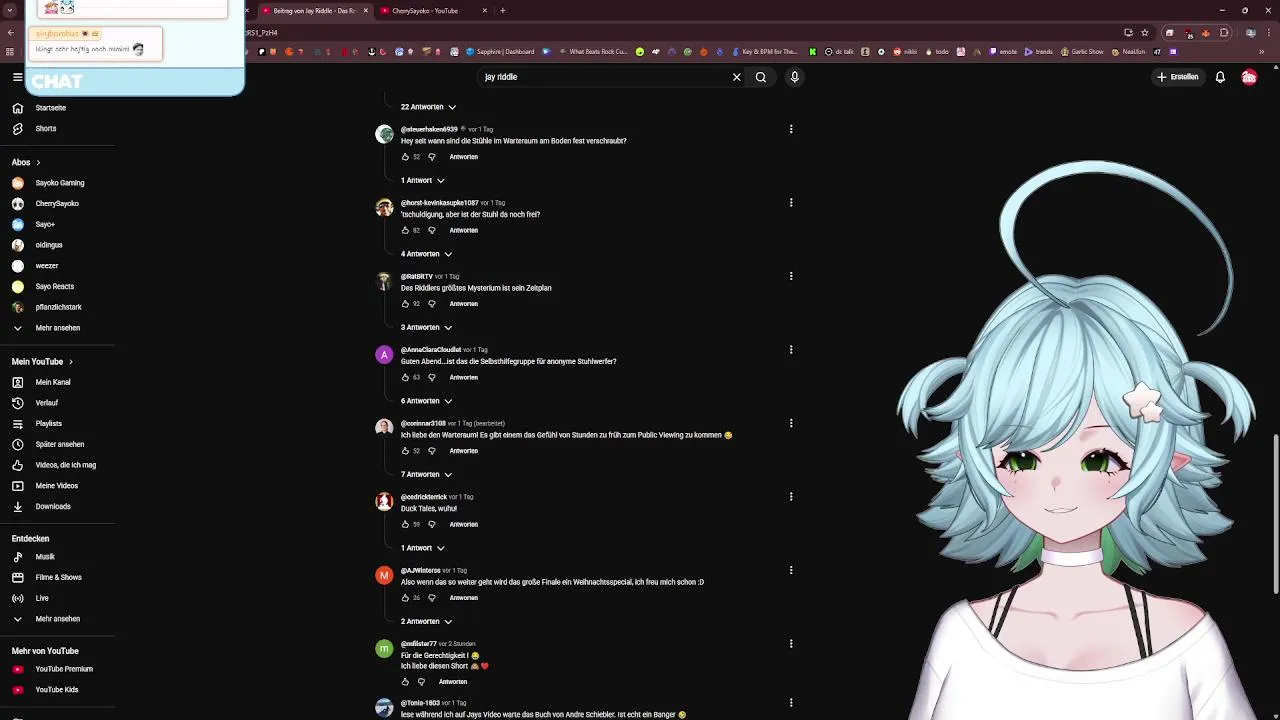
Task: Open the @cedrickterrick channel avatar
Action: pos(384,502)
